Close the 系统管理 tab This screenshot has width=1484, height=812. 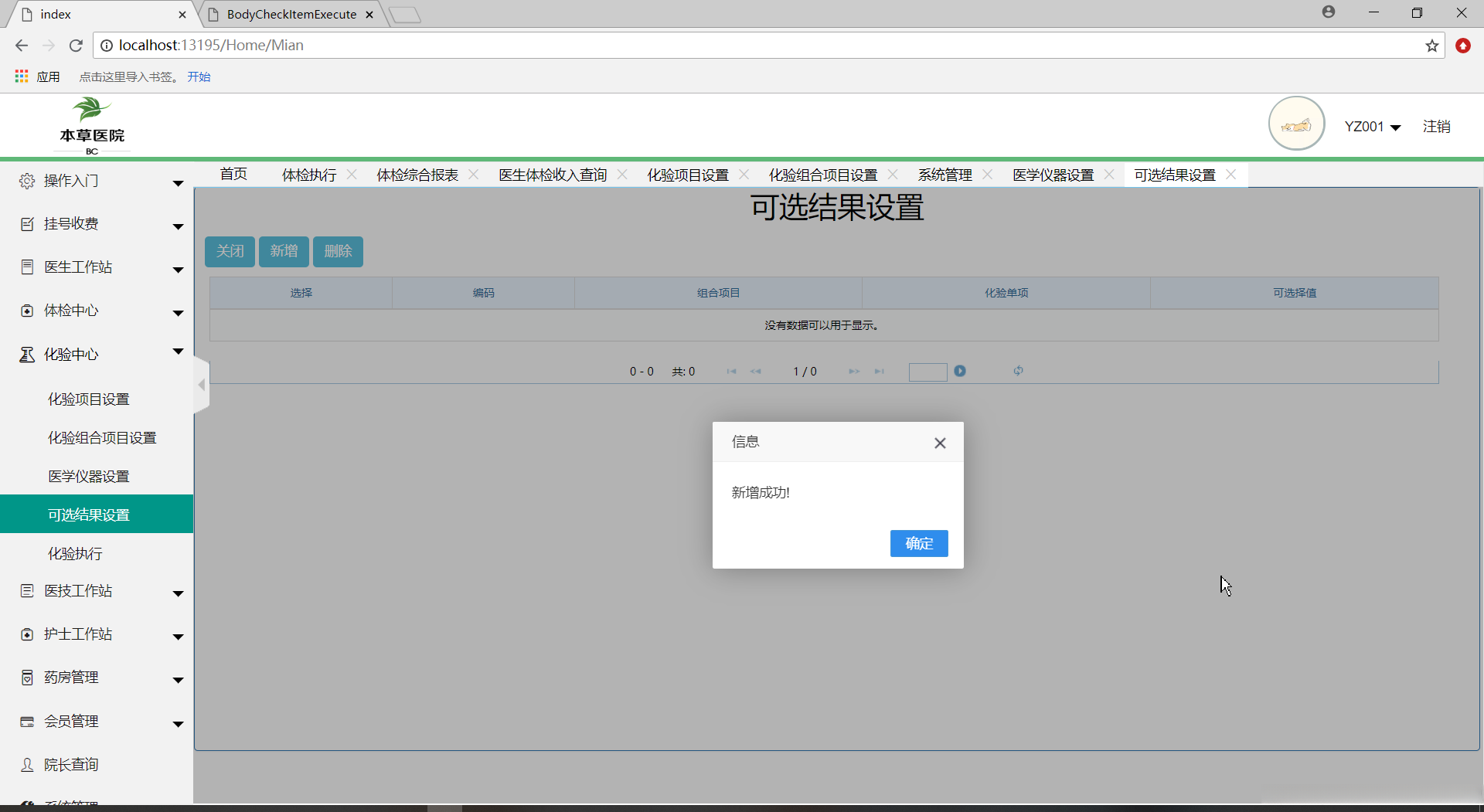(x=987, y=175)
